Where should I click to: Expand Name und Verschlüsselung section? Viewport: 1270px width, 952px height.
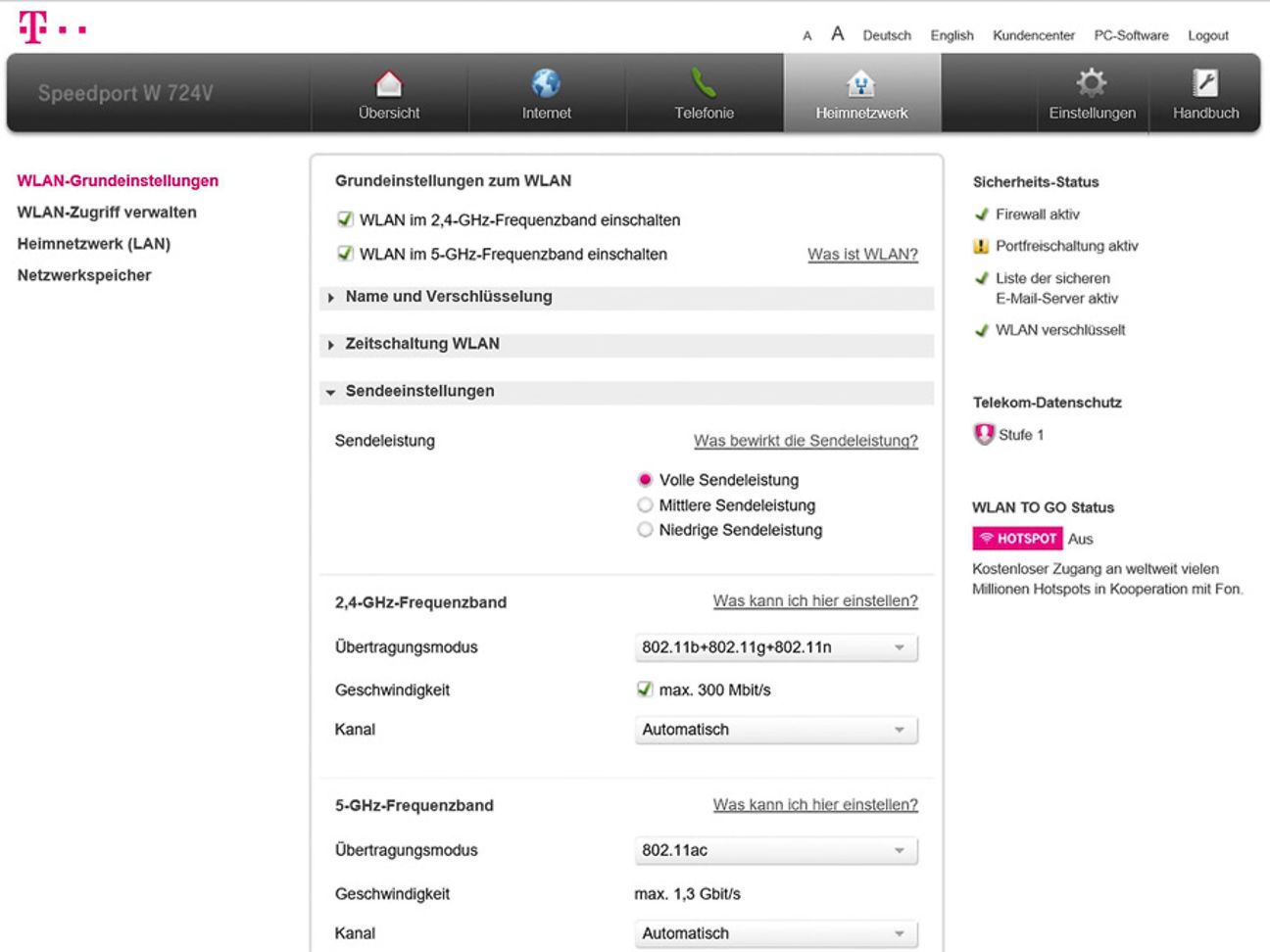click(x=626, y=297)
